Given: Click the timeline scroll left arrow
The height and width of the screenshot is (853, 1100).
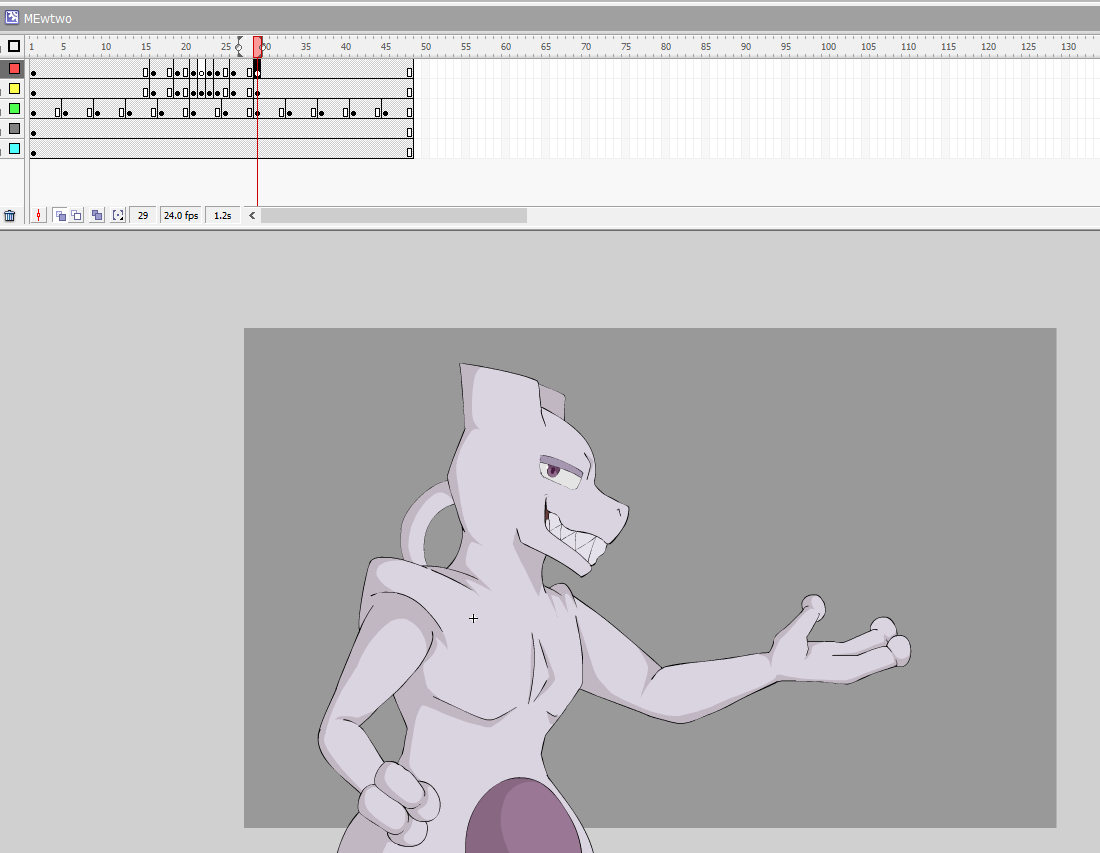Looking at the screenshot, I should click(252, 215).
